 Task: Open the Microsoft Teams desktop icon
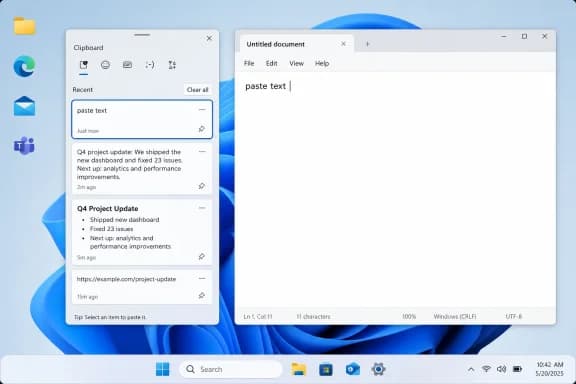24,146
